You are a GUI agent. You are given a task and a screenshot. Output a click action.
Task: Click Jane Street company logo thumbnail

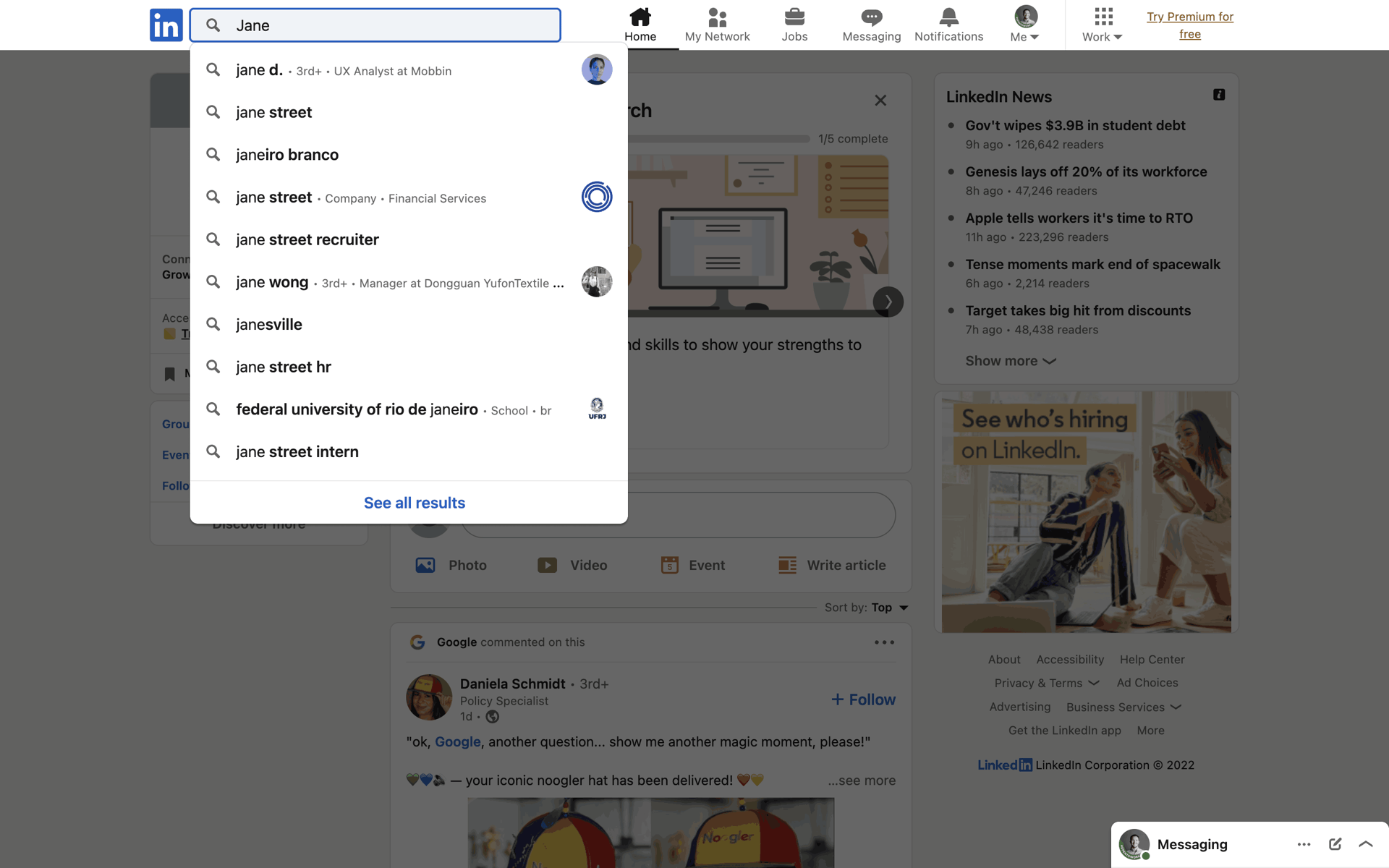(597, 197)
